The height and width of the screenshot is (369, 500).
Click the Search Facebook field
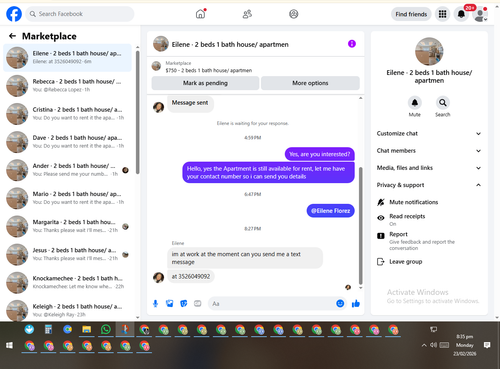coord(80,14)
